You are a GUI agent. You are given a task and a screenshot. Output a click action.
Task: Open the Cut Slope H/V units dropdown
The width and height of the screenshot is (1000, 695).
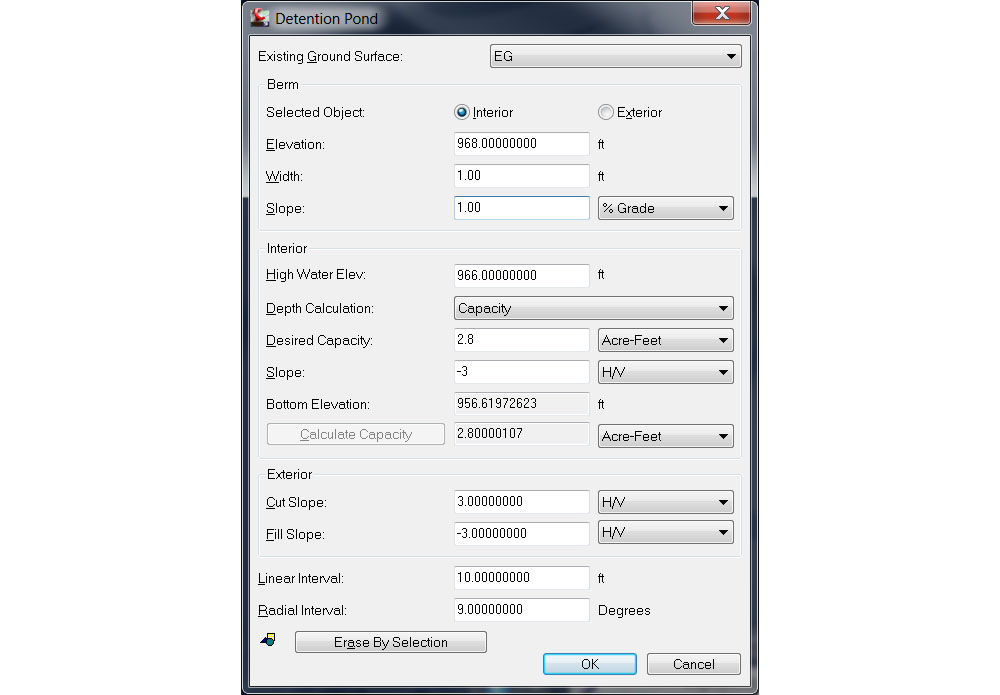(665, 502)
